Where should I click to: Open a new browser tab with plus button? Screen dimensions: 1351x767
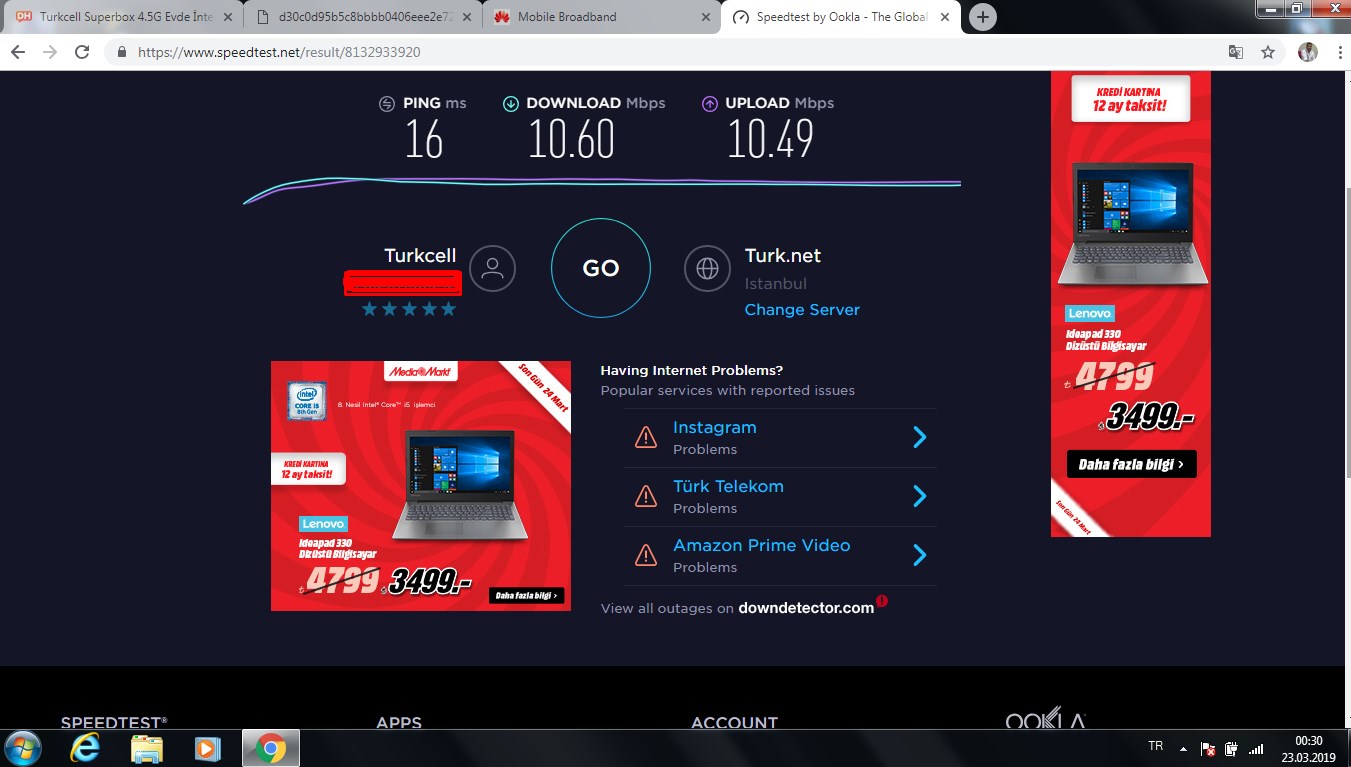983,17
